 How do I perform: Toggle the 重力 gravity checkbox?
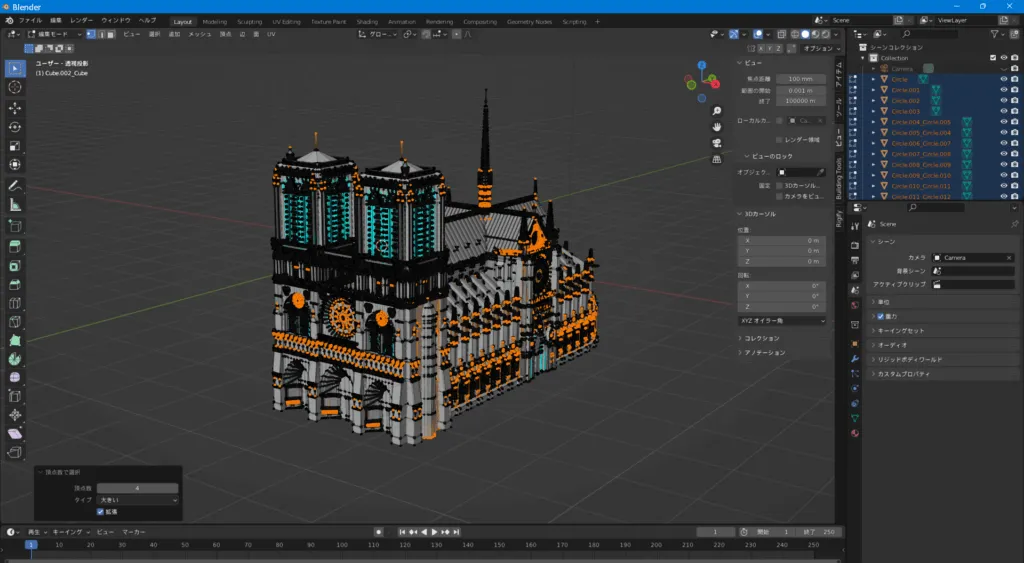(x=880, y=316)
